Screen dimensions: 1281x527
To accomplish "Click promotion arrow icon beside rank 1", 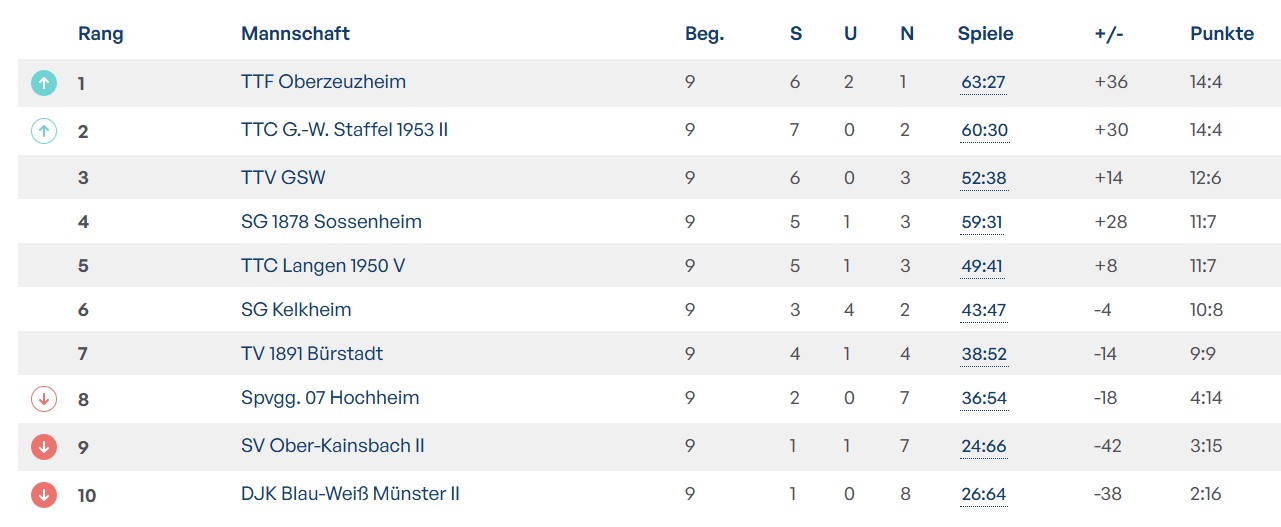I will tap(43, 82).
